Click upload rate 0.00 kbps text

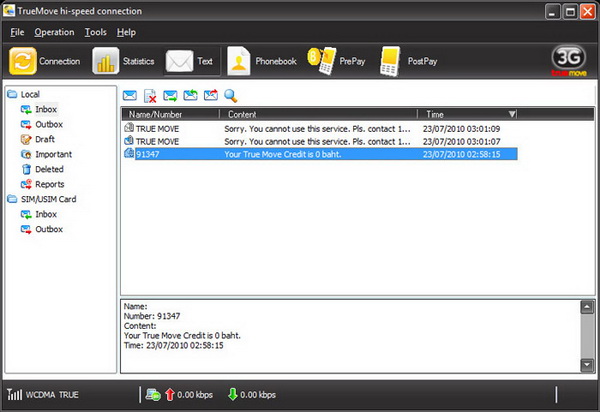point(195,394)
